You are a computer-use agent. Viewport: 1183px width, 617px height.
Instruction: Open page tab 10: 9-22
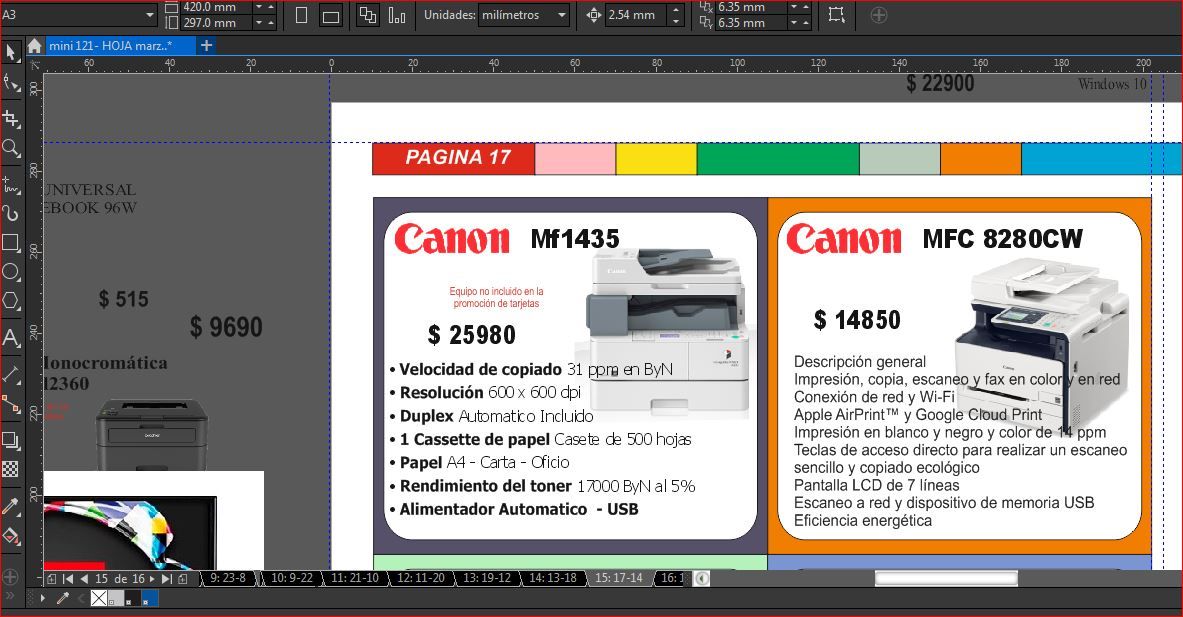[x=291, y=578]
